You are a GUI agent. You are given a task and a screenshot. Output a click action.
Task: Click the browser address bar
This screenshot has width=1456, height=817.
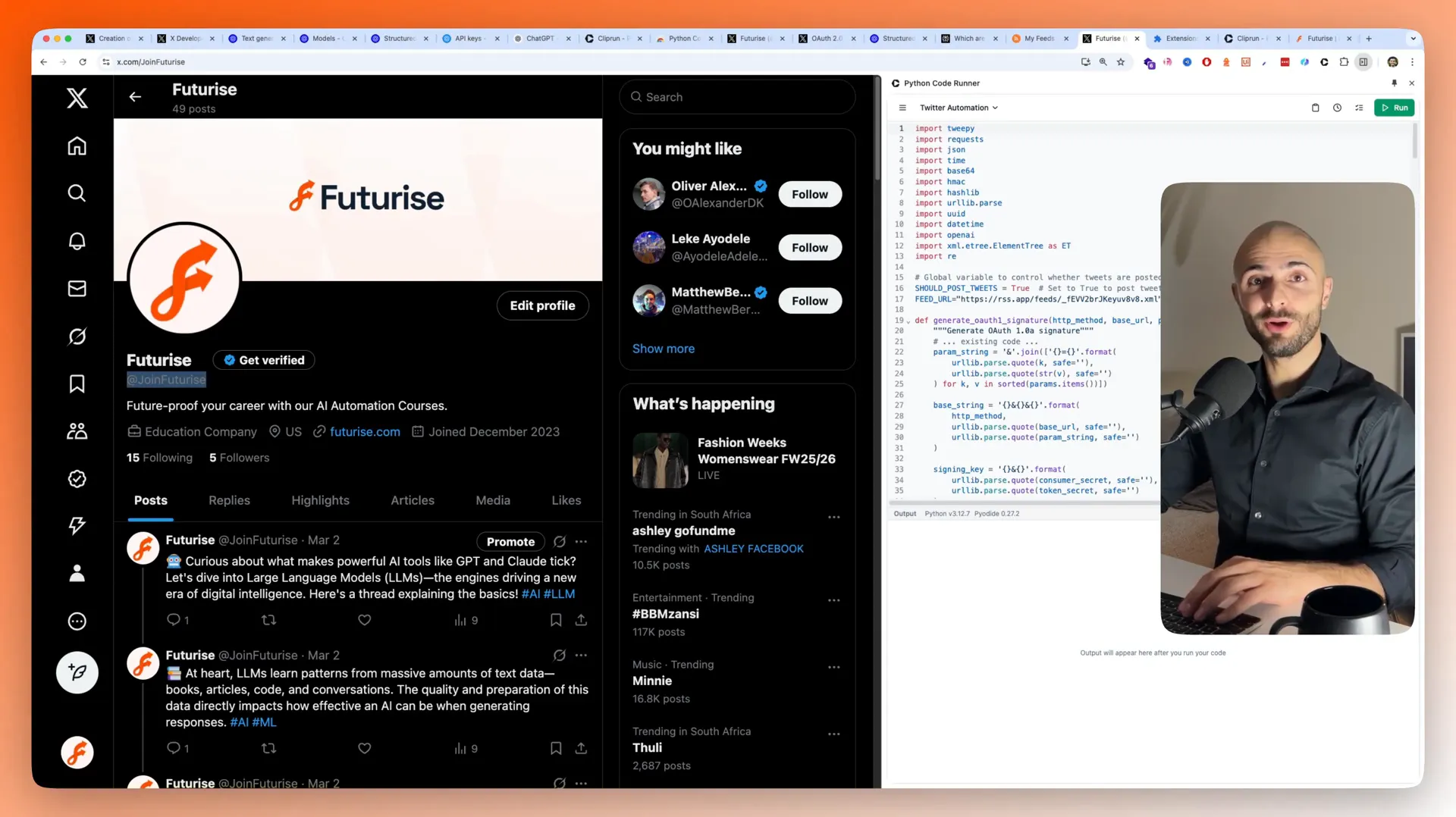tap(591, 62)
